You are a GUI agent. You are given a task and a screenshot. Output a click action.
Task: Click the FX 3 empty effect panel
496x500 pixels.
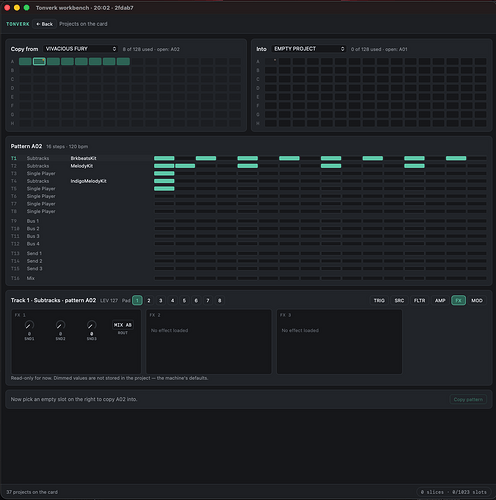[x=339, y=342]
